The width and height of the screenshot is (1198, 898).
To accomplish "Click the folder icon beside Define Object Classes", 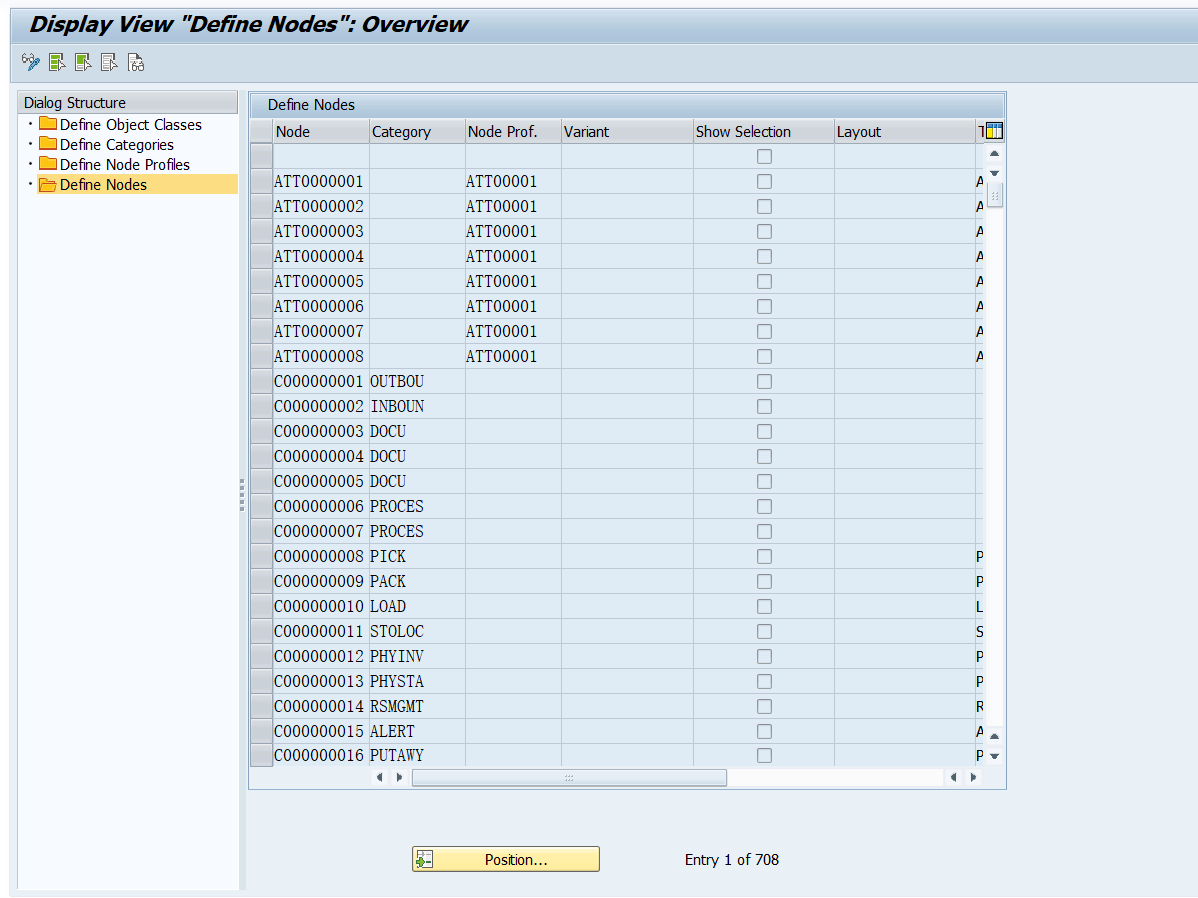I will click(46, 124).
